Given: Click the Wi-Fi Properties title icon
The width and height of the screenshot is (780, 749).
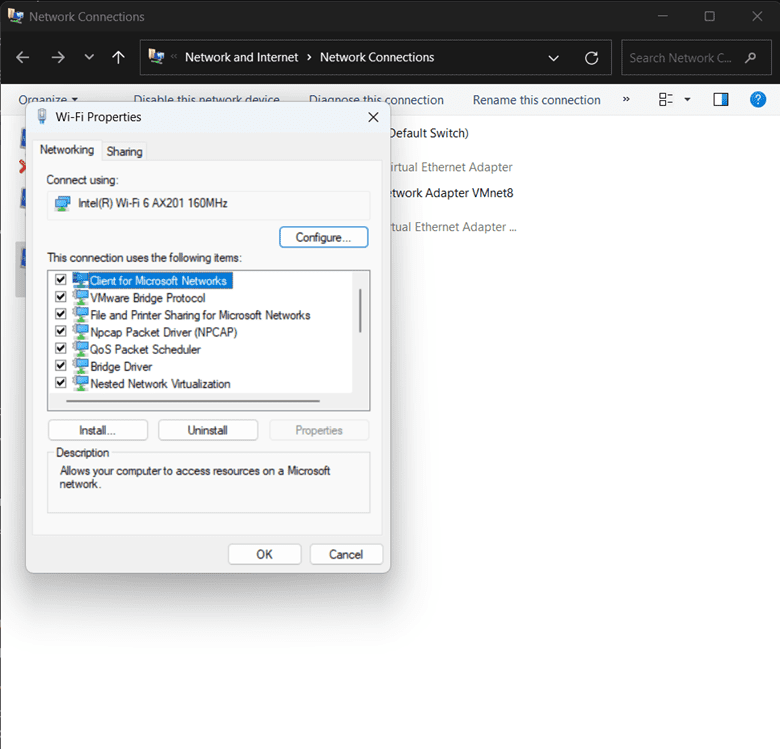Looking at the screenshot, I should [42, 117].
